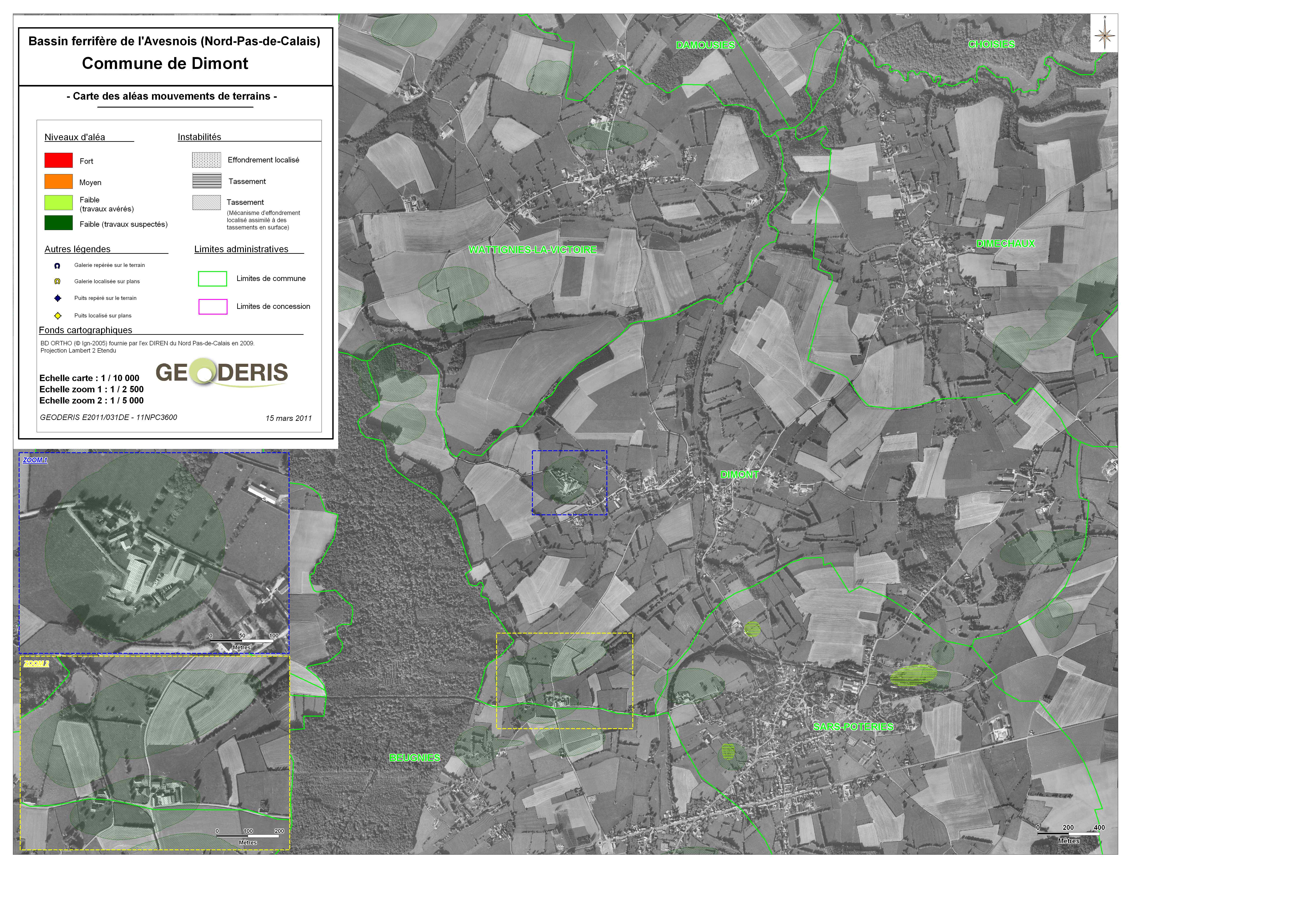Click the Limites administratives heading
The width and height of the screenshot is (1309, 924).
point(241,249)
